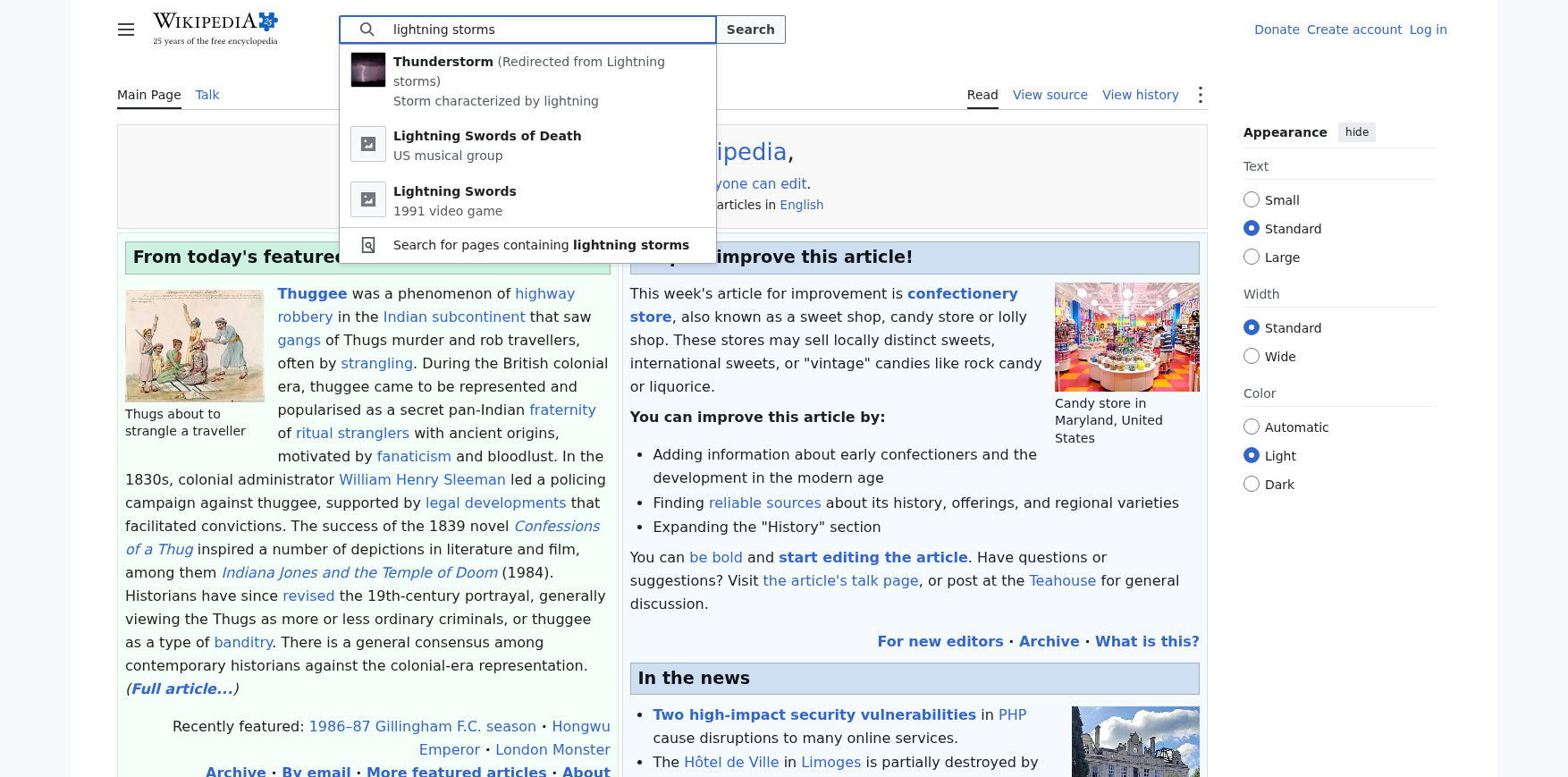
Task: Click the Lightning Swords placeholder image icon
Action: pos(368,199)
